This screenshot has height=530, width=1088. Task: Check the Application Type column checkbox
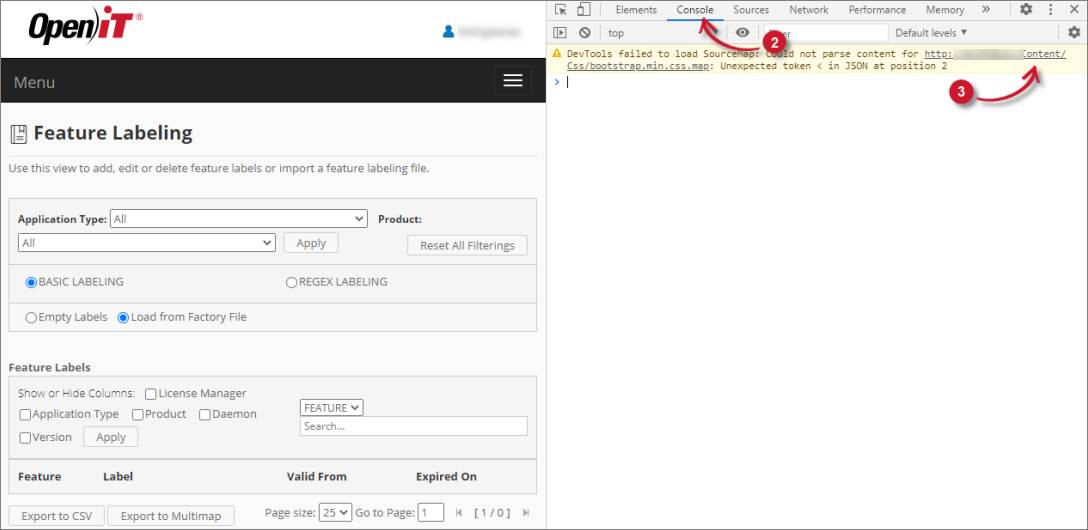(x=25, y=415)
